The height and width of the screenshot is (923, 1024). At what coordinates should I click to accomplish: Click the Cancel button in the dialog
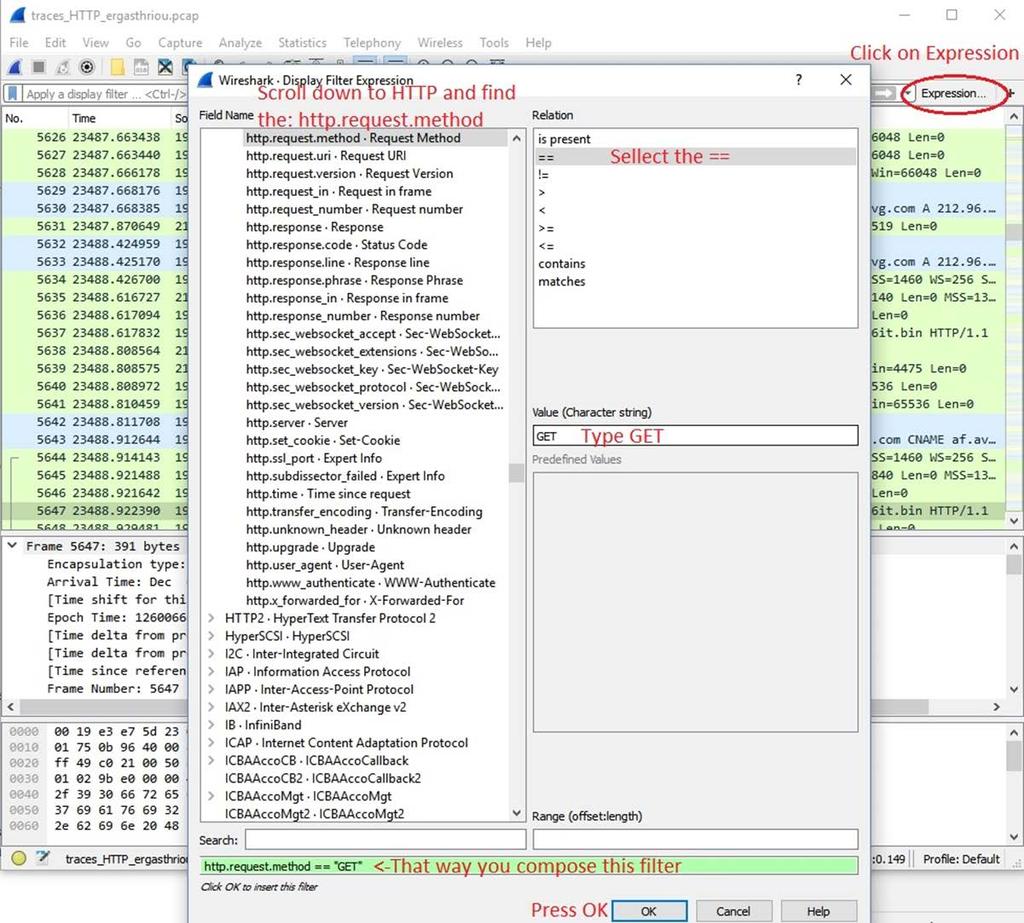tap(733, 911)
